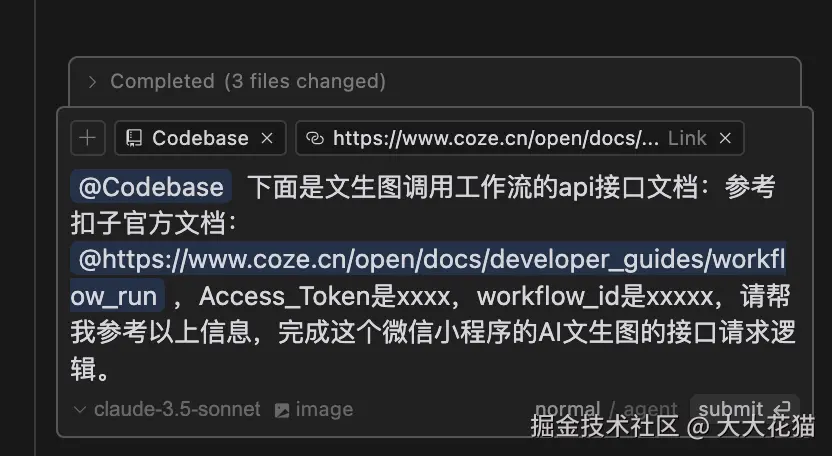Remove the Codebase context chip
This screenshot has width=832, height=456.
click(x=267, y=138)
